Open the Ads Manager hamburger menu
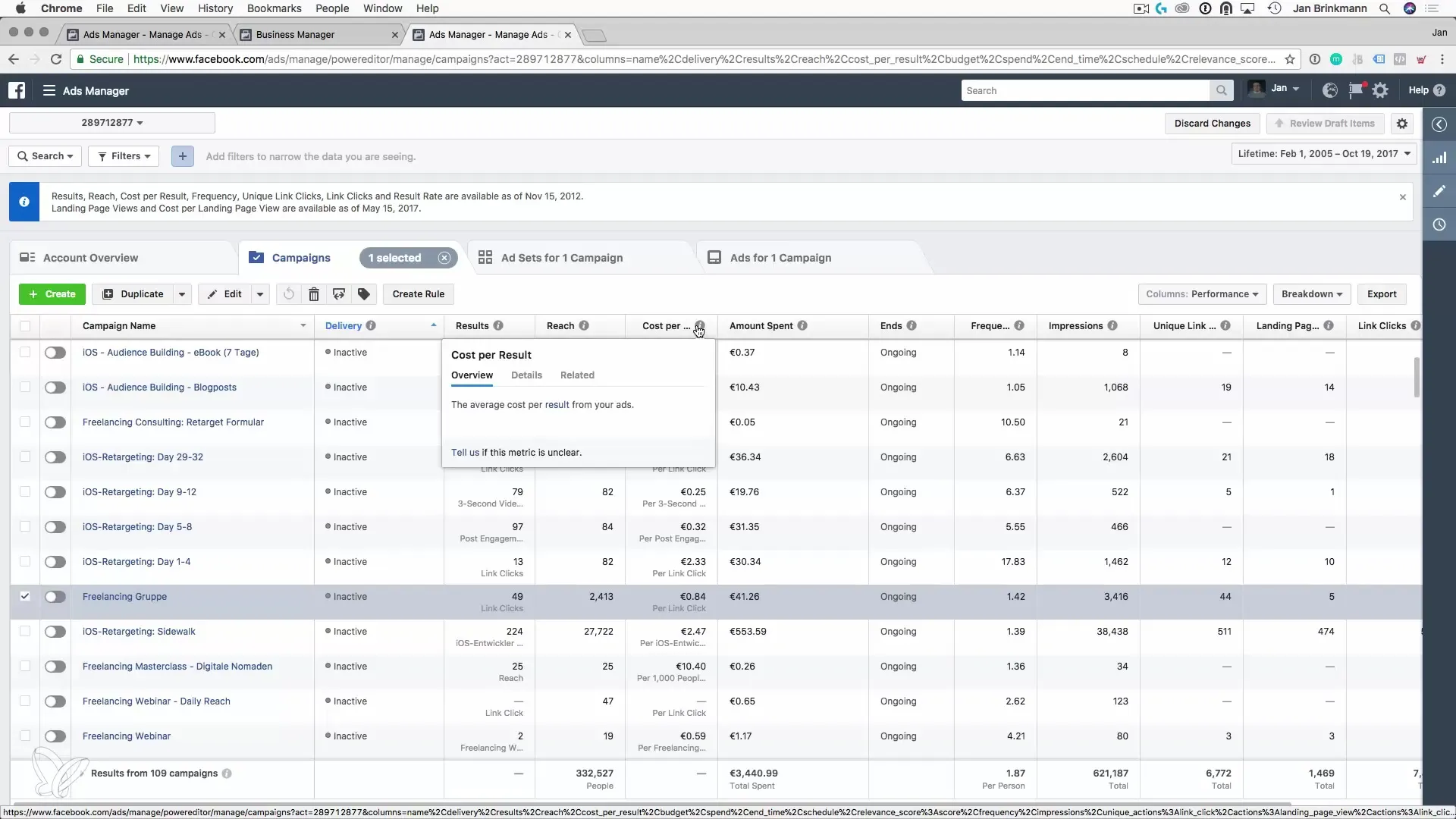1456x819 pixels. tap(49, 90)
